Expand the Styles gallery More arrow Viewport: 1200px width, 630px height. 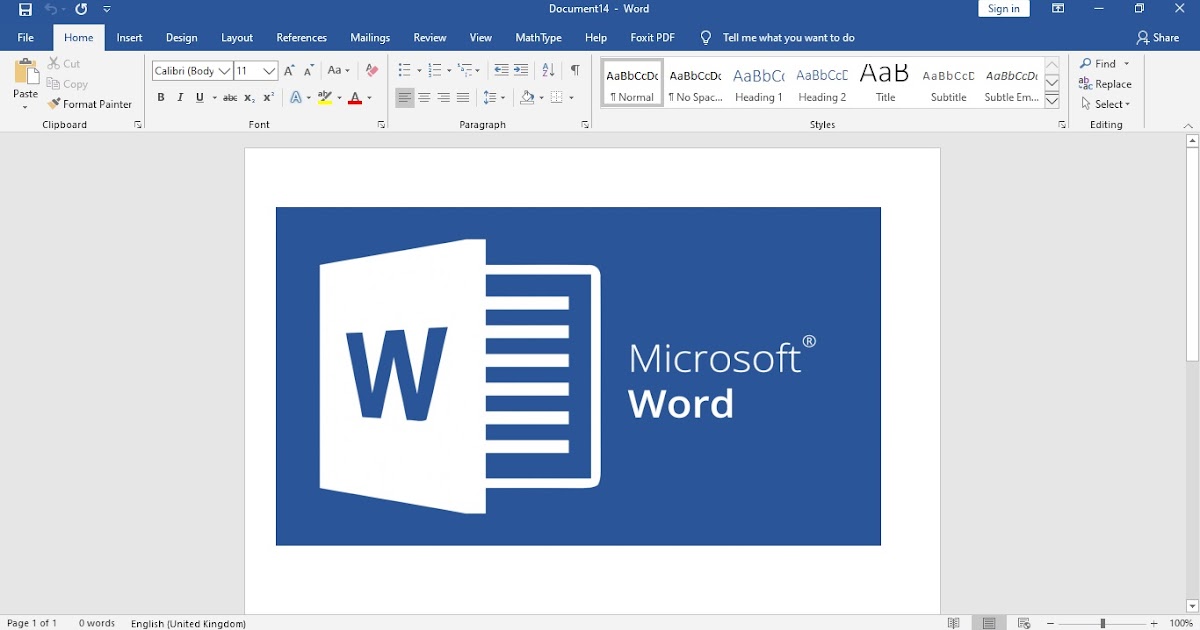[x=1052, y=101]
